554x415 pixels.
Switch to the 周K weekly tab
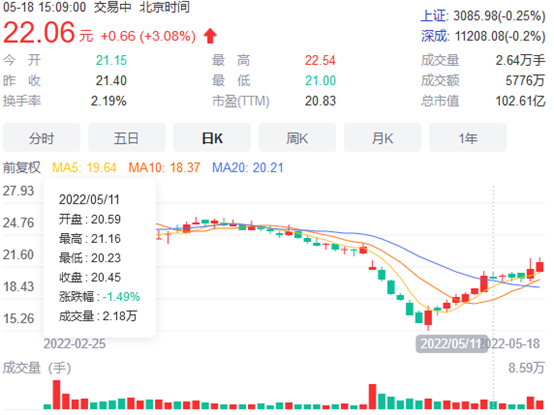297,138
